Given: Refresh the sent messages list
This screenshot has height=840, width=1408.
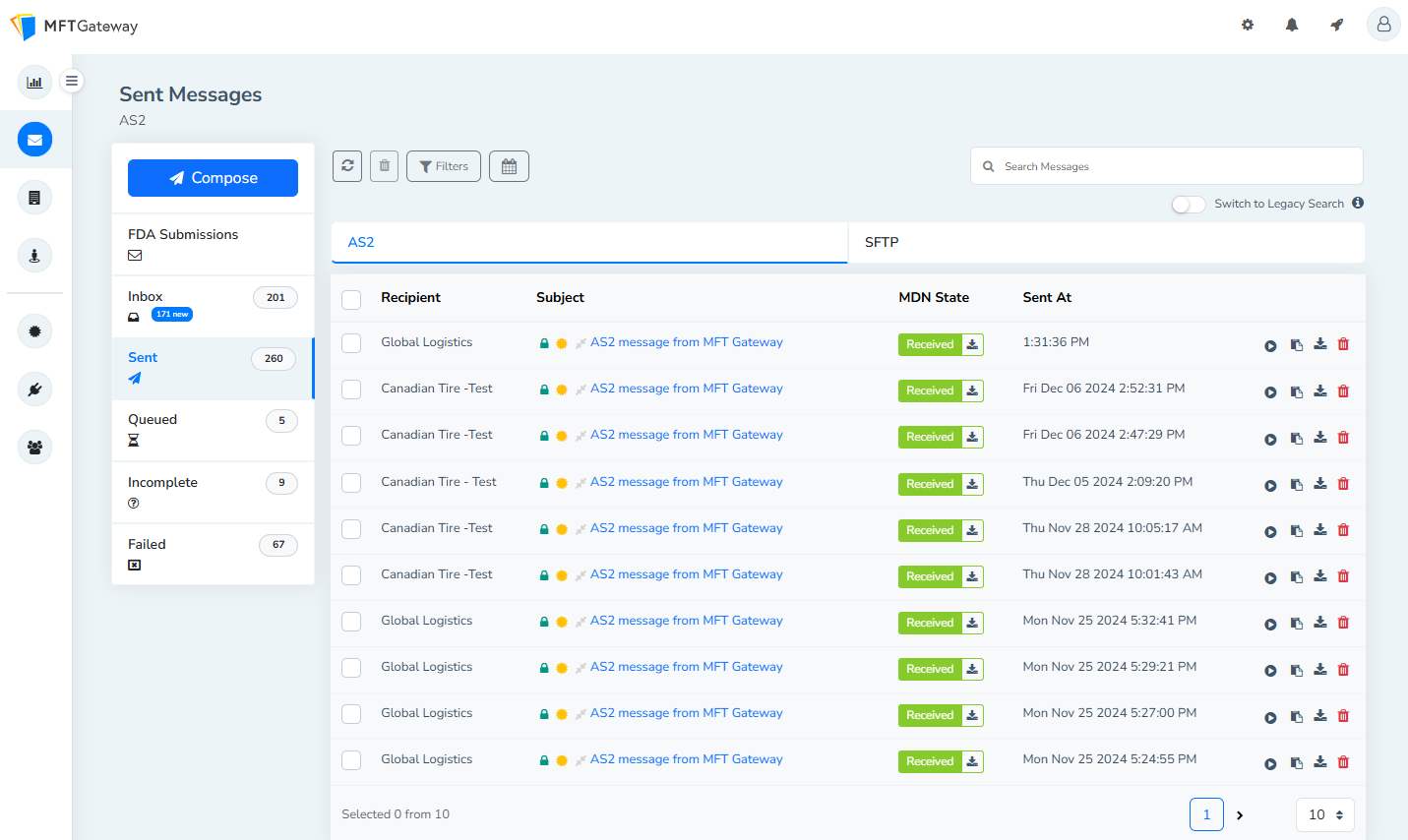Looking at the screenshot, I should 347,166.
